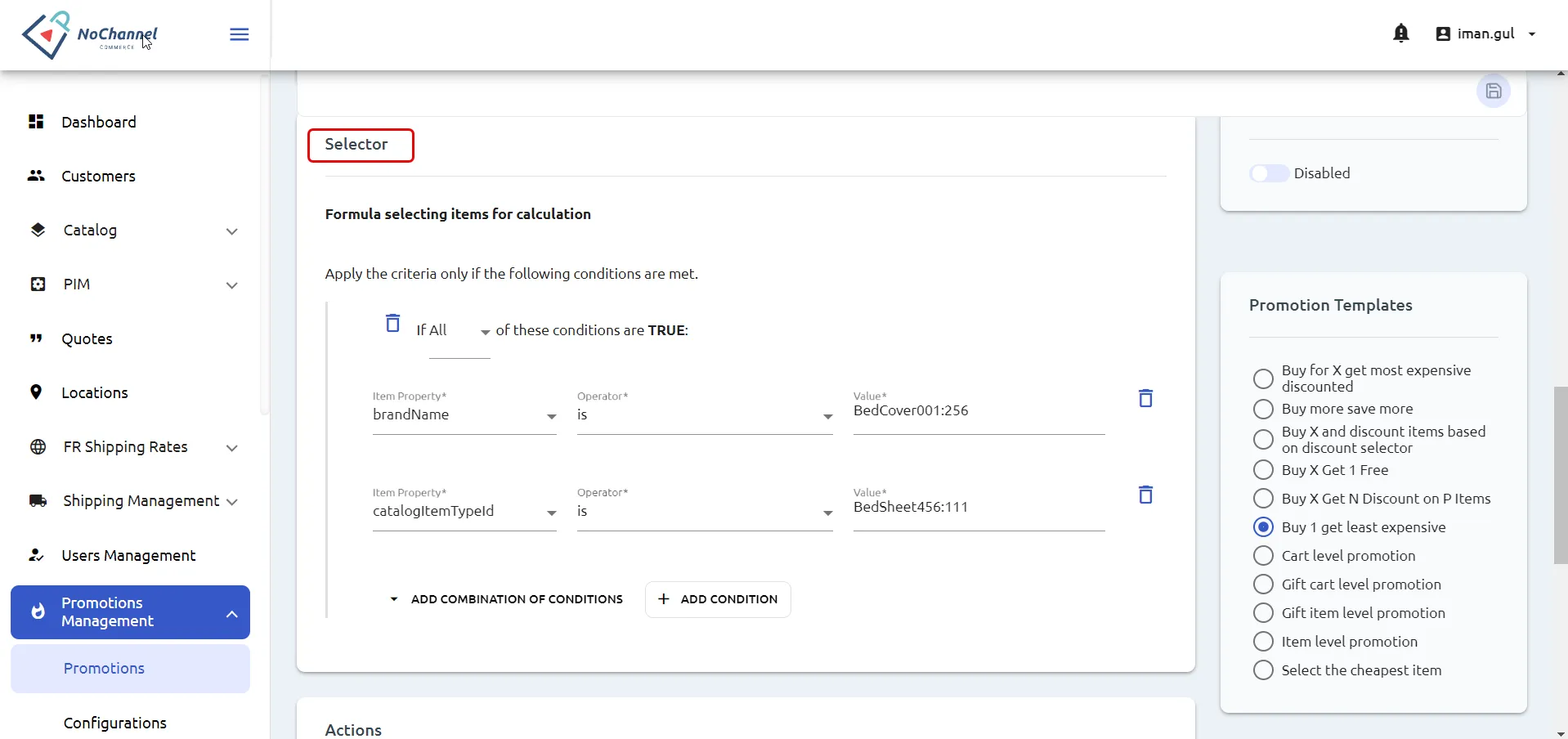Toggle the Disabled switch

[x=1268, y=173]
